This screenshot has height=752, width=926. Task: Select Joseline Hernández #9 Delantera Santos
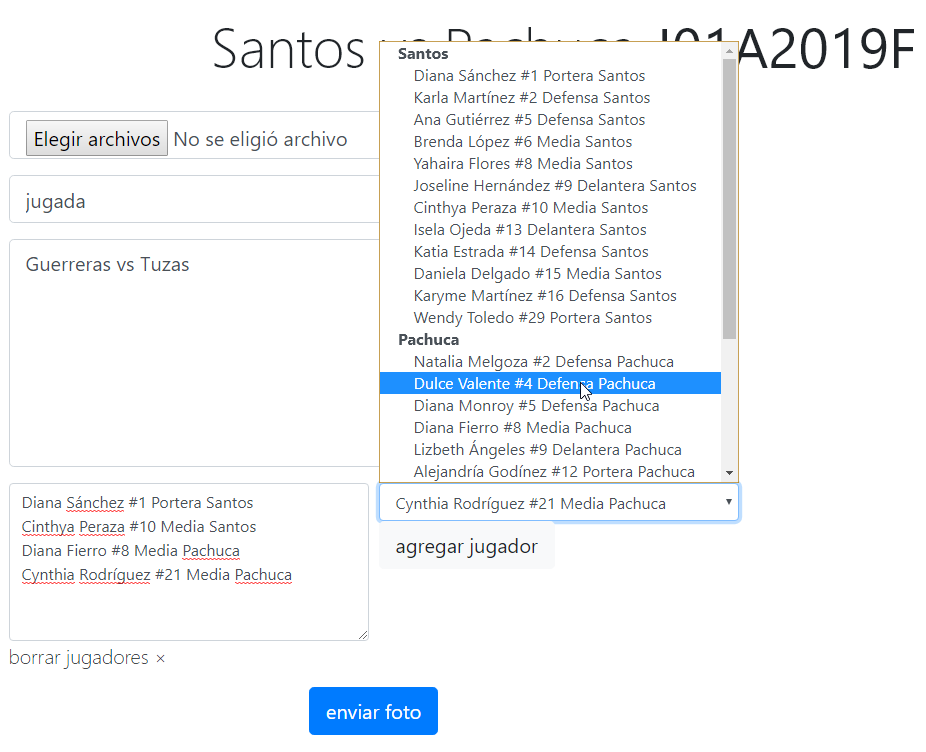click(550, 185)
